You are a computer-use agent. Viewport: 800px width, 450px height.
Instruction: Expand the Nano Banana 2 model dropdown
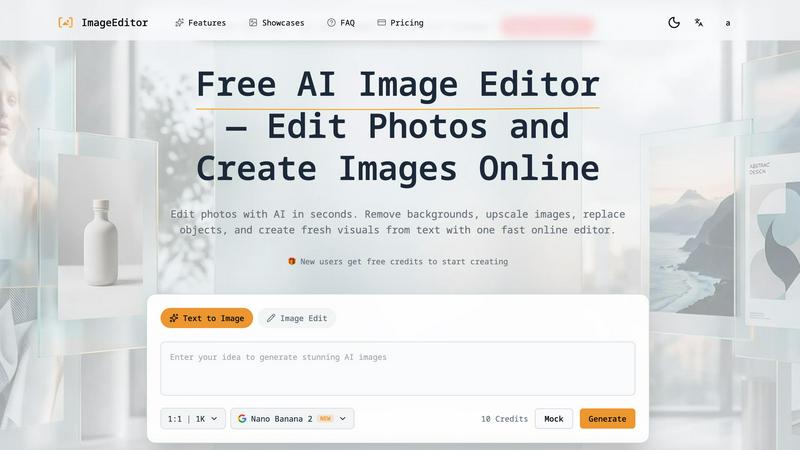(292, 419)
